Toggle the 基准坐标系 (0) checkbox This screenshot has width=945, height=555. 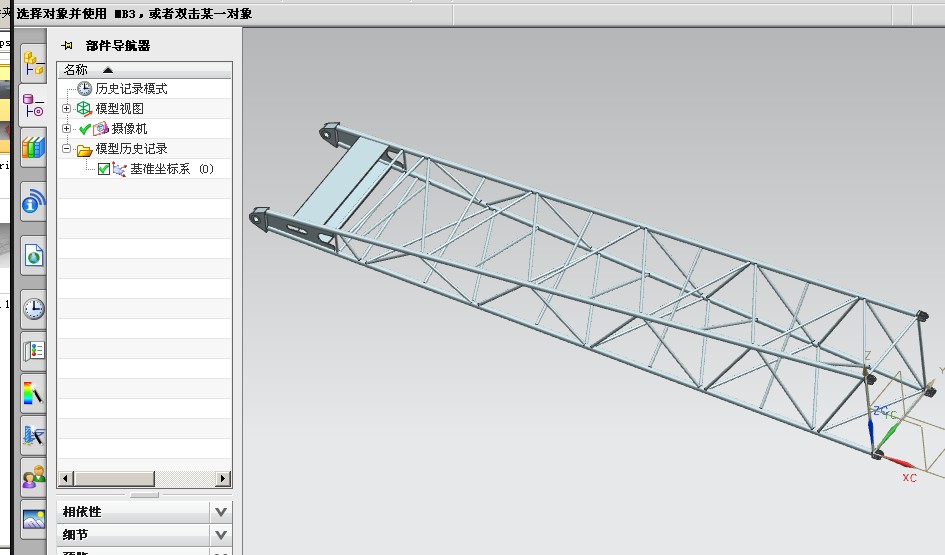pos(104,169)
